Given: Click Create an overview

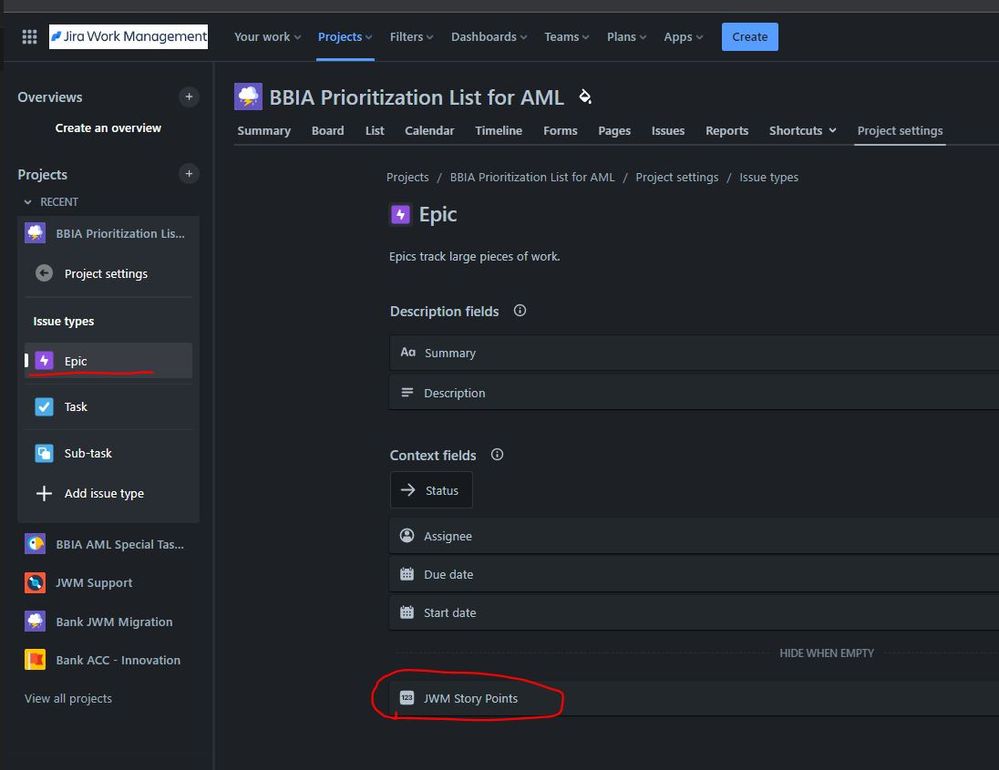Looking at the screenshot, I should click(108, 128).
